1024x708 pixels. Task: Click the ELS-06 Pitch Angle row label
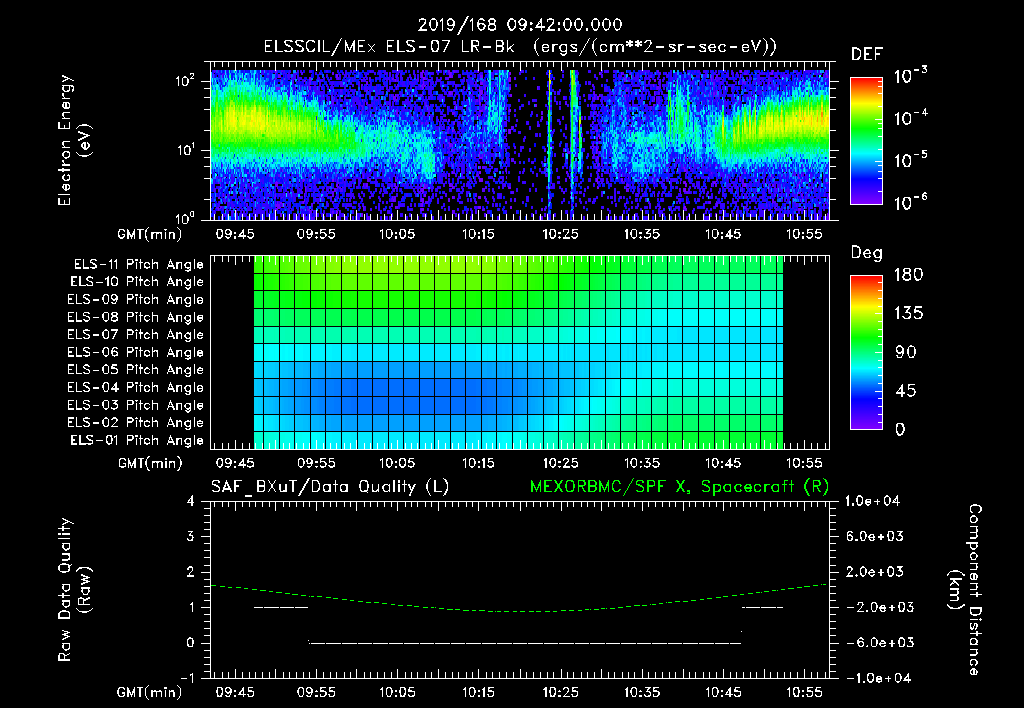click(135, 352)
